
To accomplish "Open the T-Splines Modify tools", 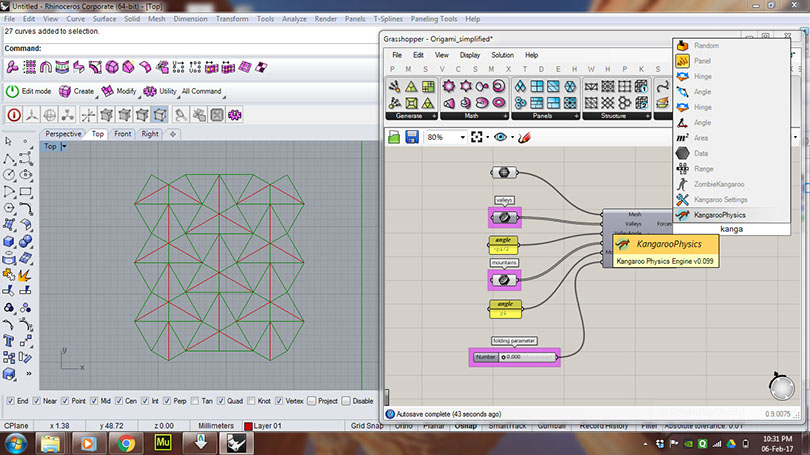I will point(119,91).
